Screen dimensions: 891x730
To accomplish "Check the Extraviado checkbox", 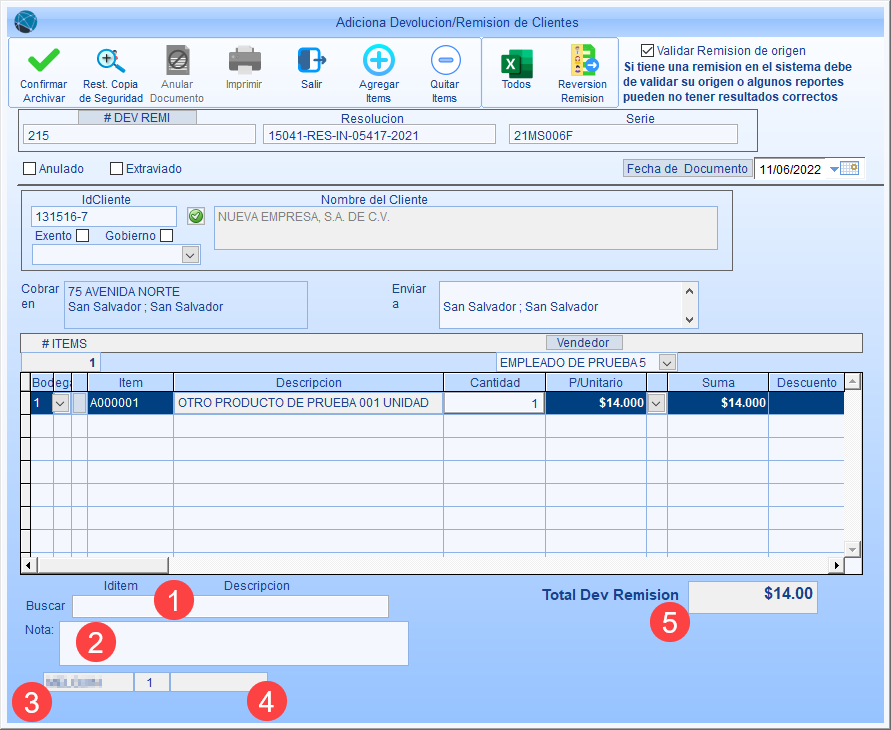I will (x=116, y=169).
